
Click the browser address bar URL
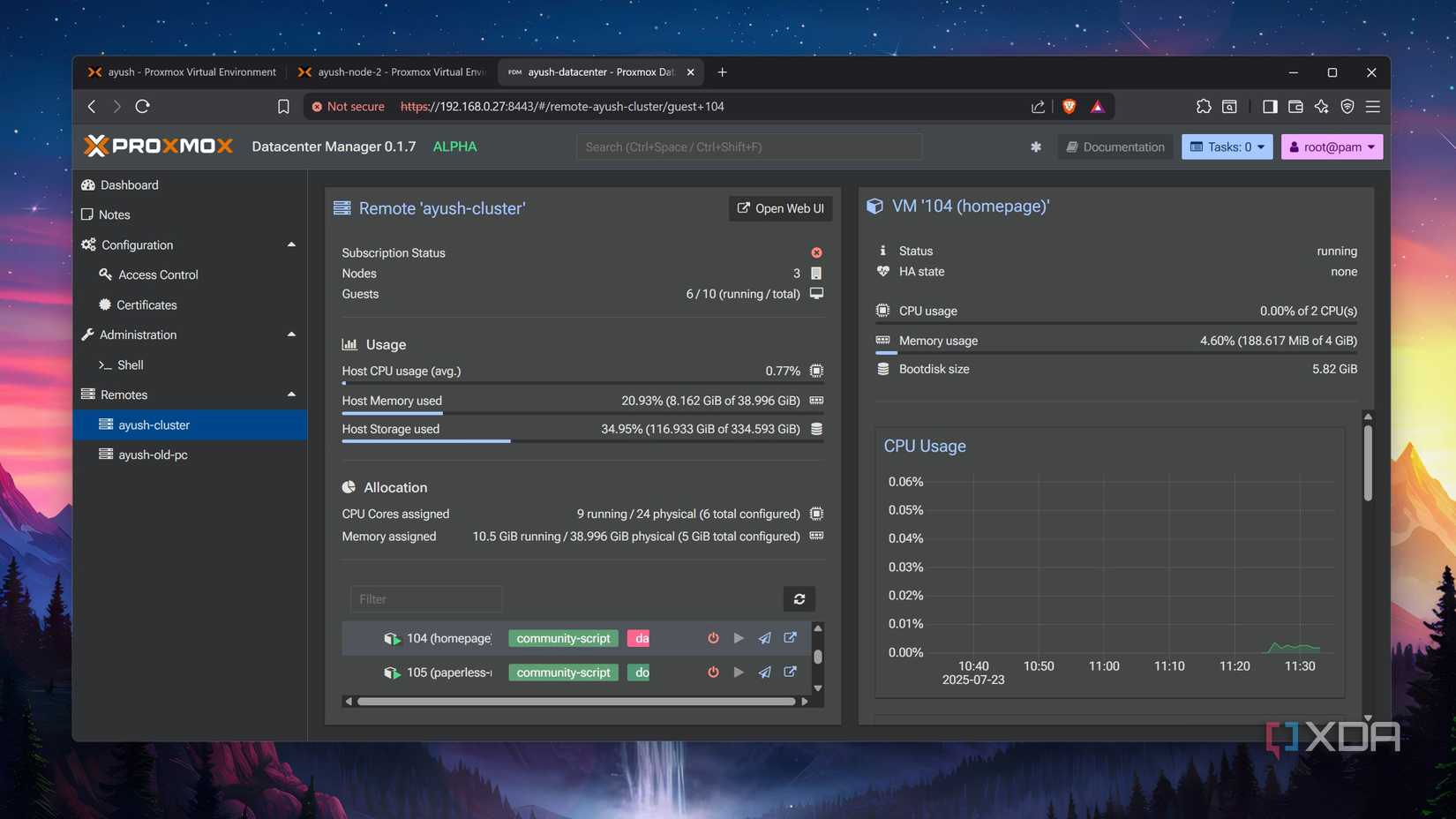[x=562, y=106]
